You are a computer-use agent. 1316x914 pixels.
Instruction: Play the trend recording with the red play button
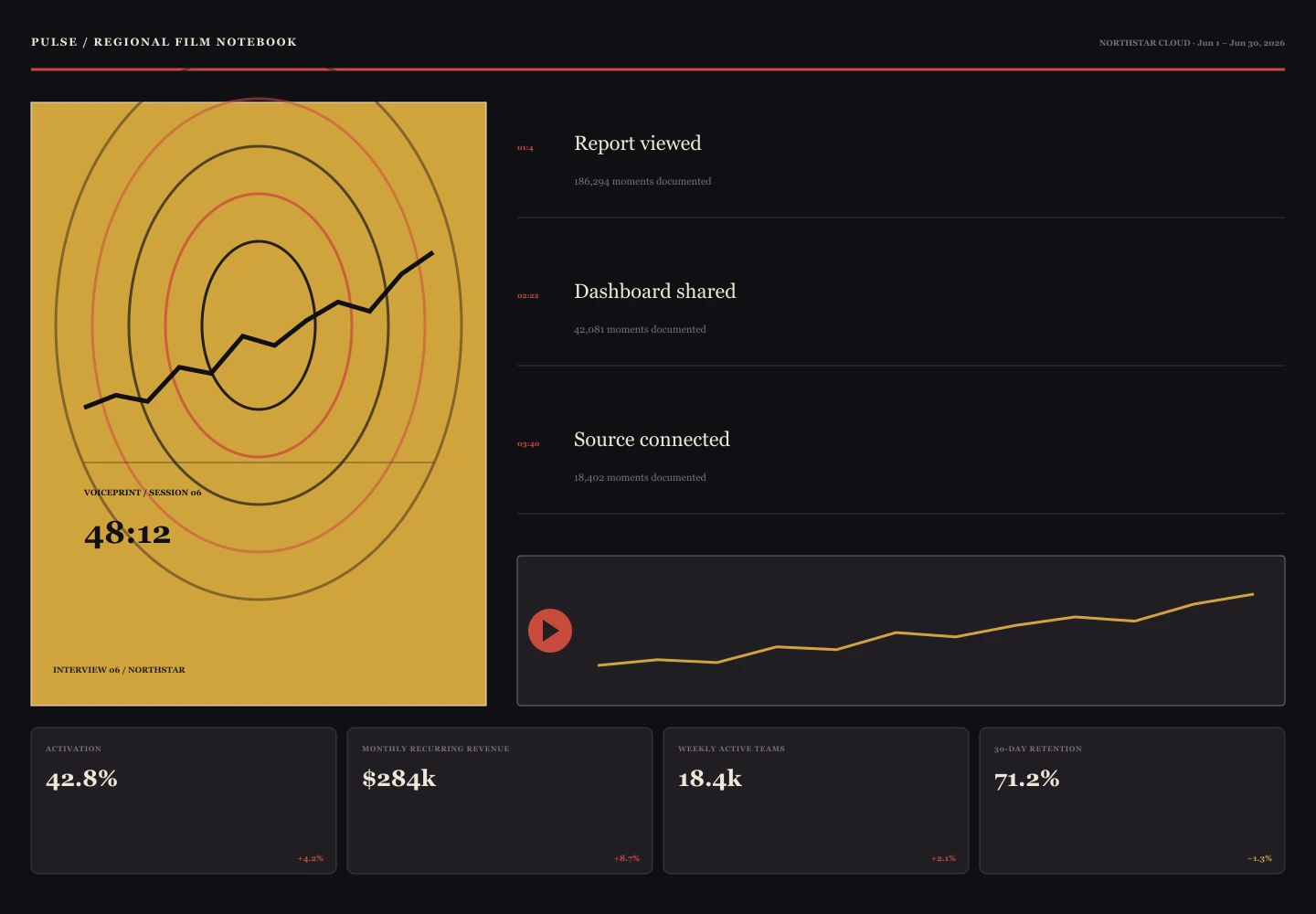coord(550,631)
